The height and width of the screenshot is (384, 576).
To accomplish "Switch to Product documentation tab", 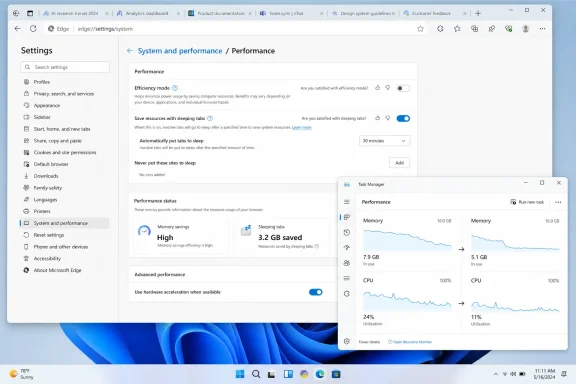I will point(221,13).
